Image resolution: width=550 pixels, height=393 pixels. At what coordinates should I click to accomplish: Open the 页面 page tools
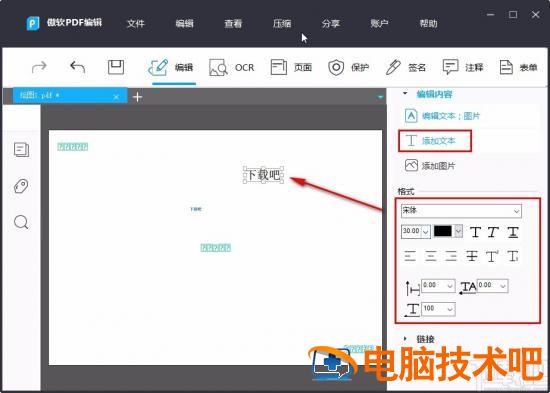point(291,67)
